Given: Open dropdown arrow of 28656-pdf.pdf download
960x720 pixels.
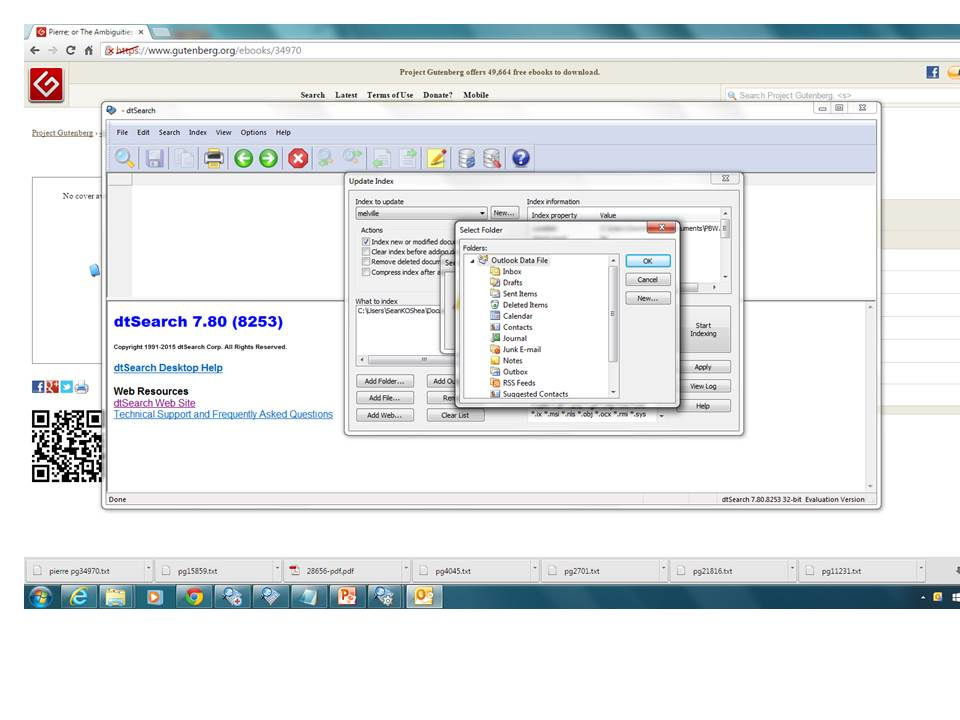Looking at the screenshot, I should tap(405, 569).
